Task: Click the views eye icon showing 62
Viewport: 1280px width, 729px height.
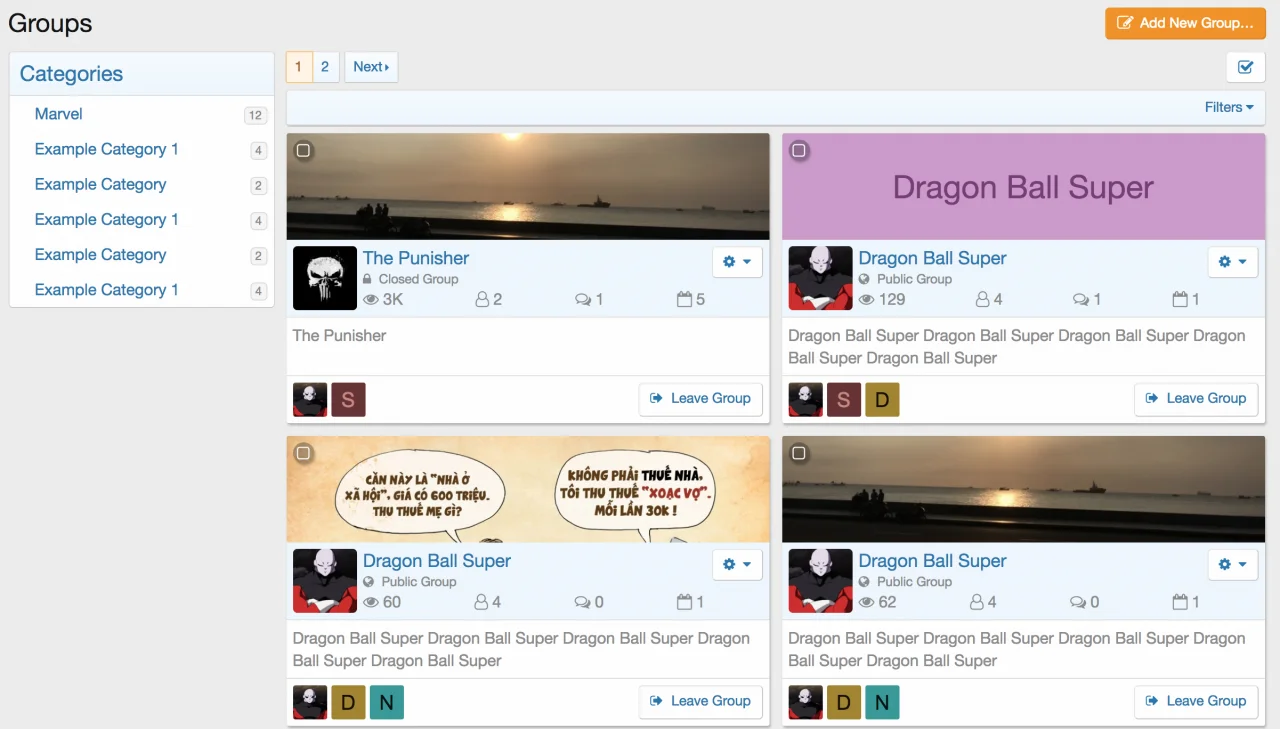Action: pos(867,602)
